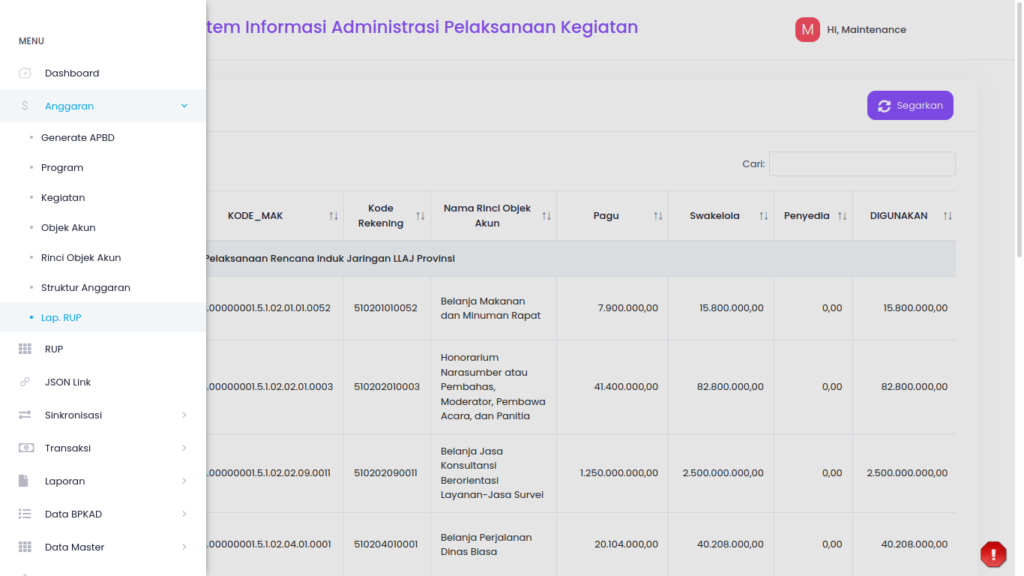Click the dollar sign icon beside Anggaran
Screen dimensions: 1024x576
[25, 106]
